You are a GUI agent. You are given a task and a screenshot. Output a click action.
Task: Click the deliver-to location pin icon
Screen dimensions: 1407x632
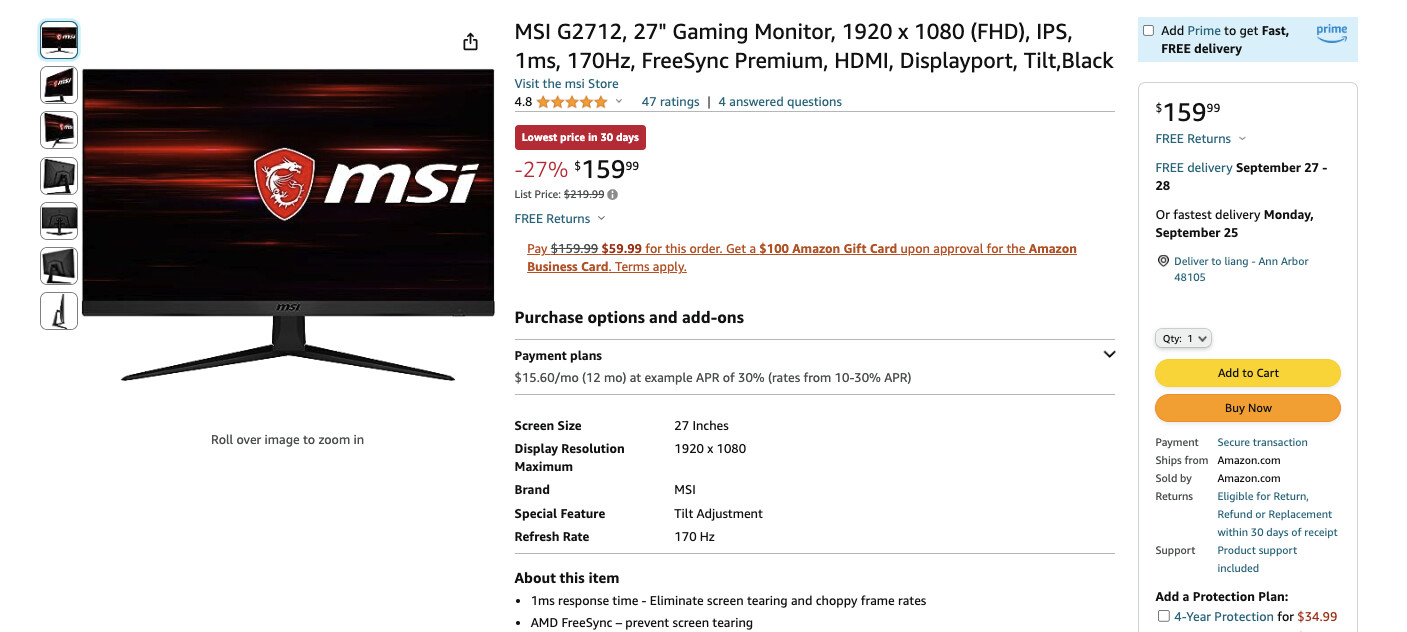pos(1163,261)
